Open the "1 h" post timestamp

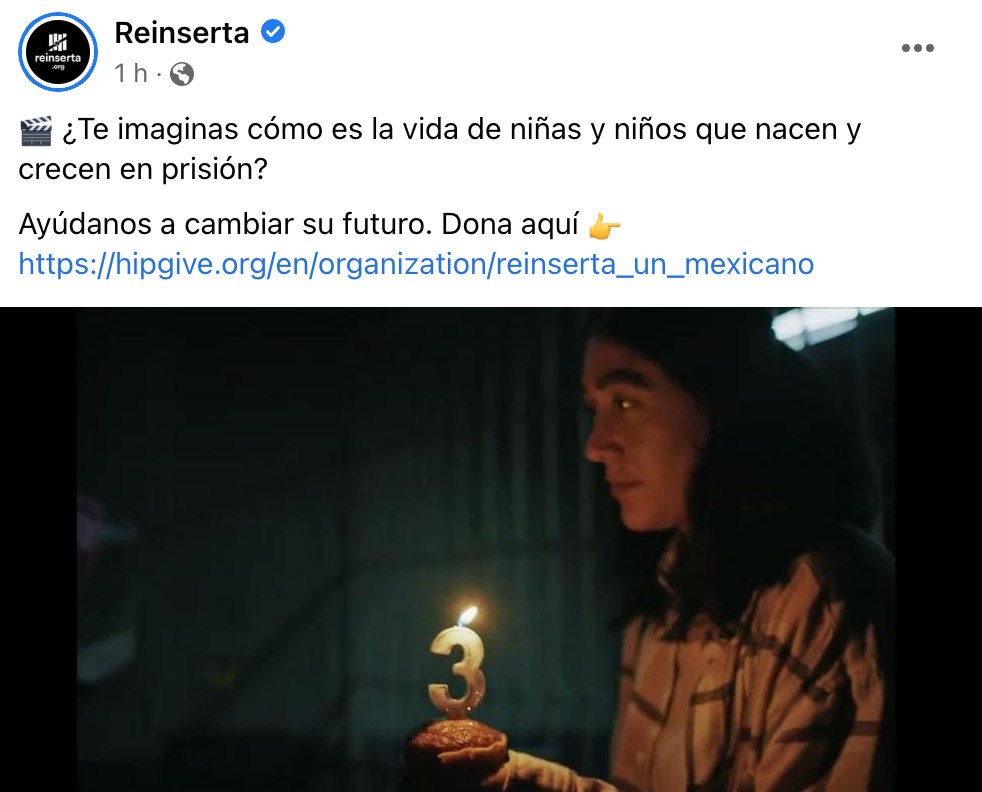click(x=131, y=74)
